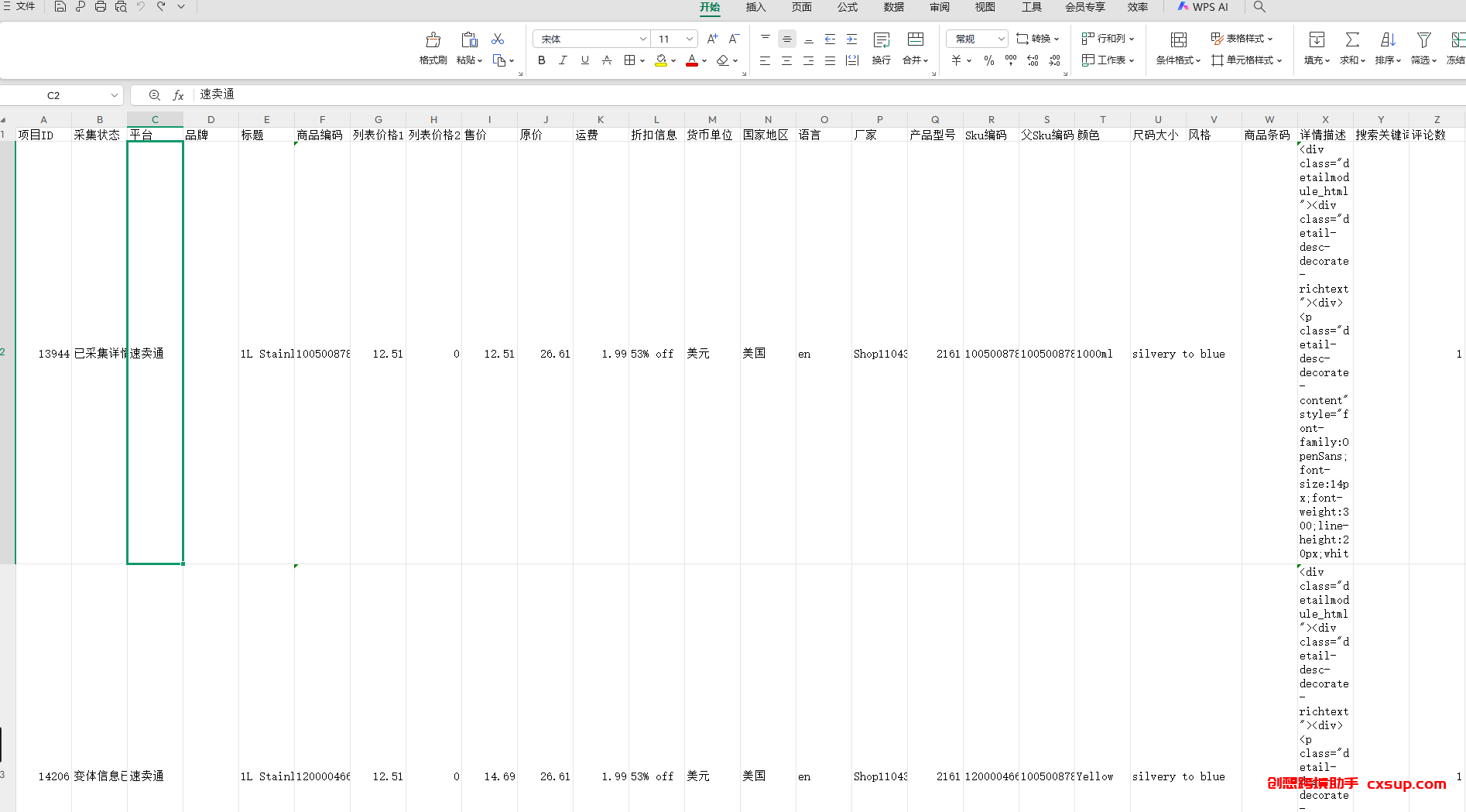Viewport: 1466px width, 812px height.
Task: Click the thousands separator icon
Action: (1011, 60)
